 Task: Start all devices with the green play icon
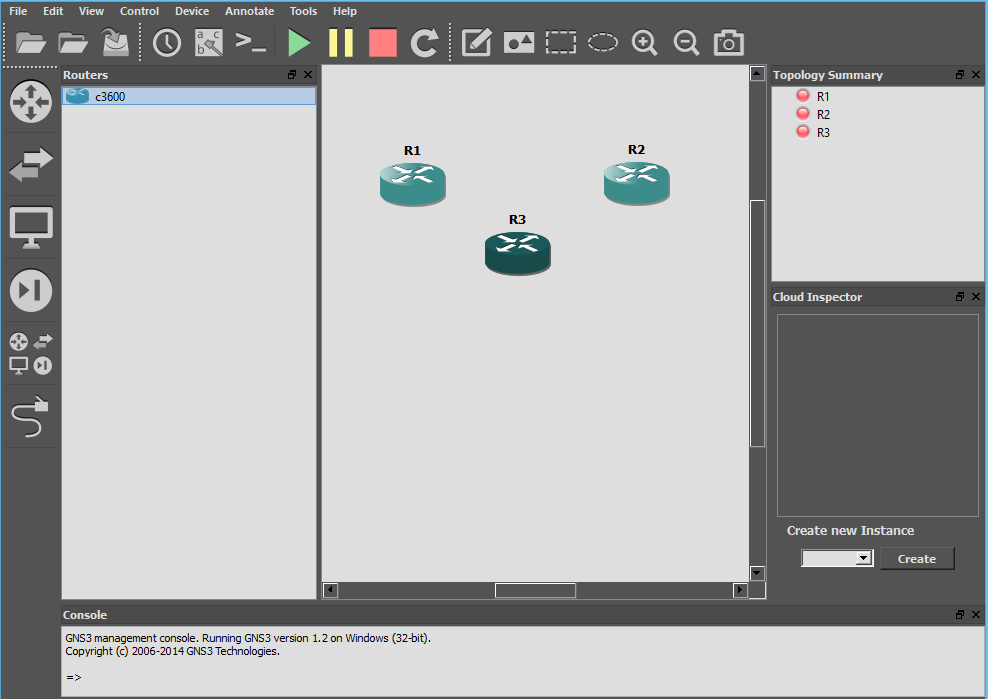298,42
